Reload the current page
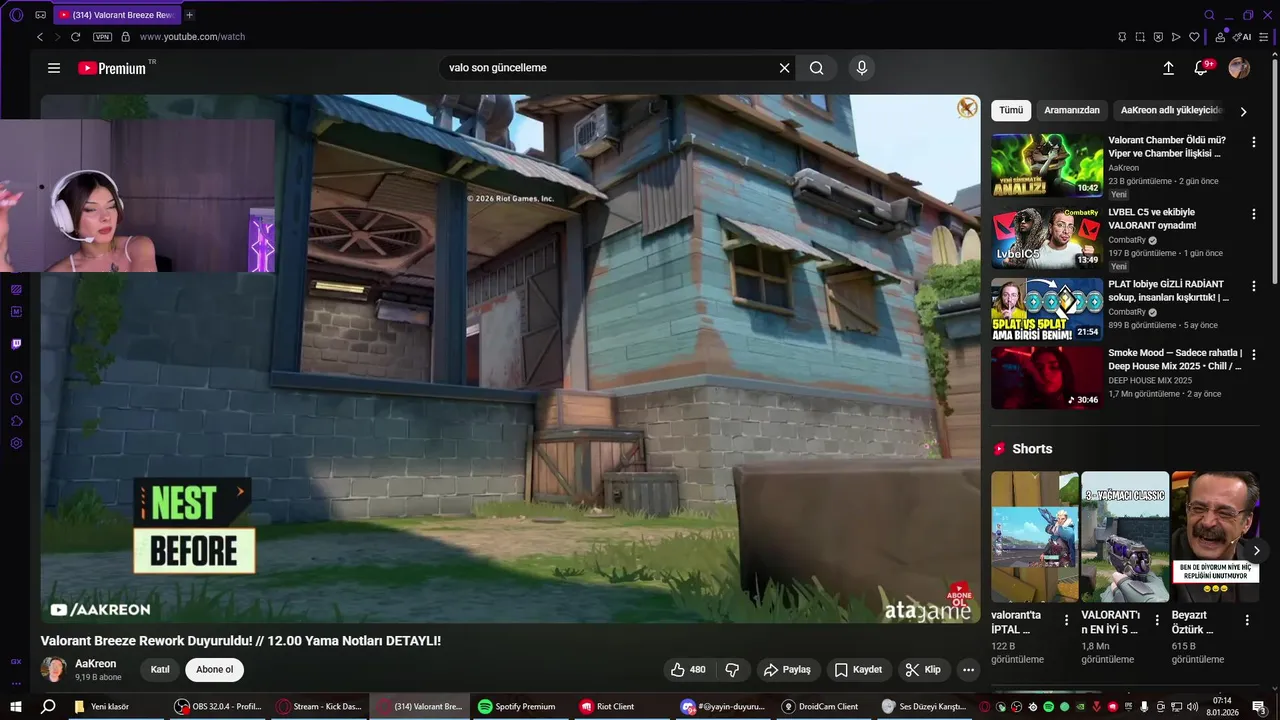Viewport: 1280px width, 720px height. (x=75, y=37)
